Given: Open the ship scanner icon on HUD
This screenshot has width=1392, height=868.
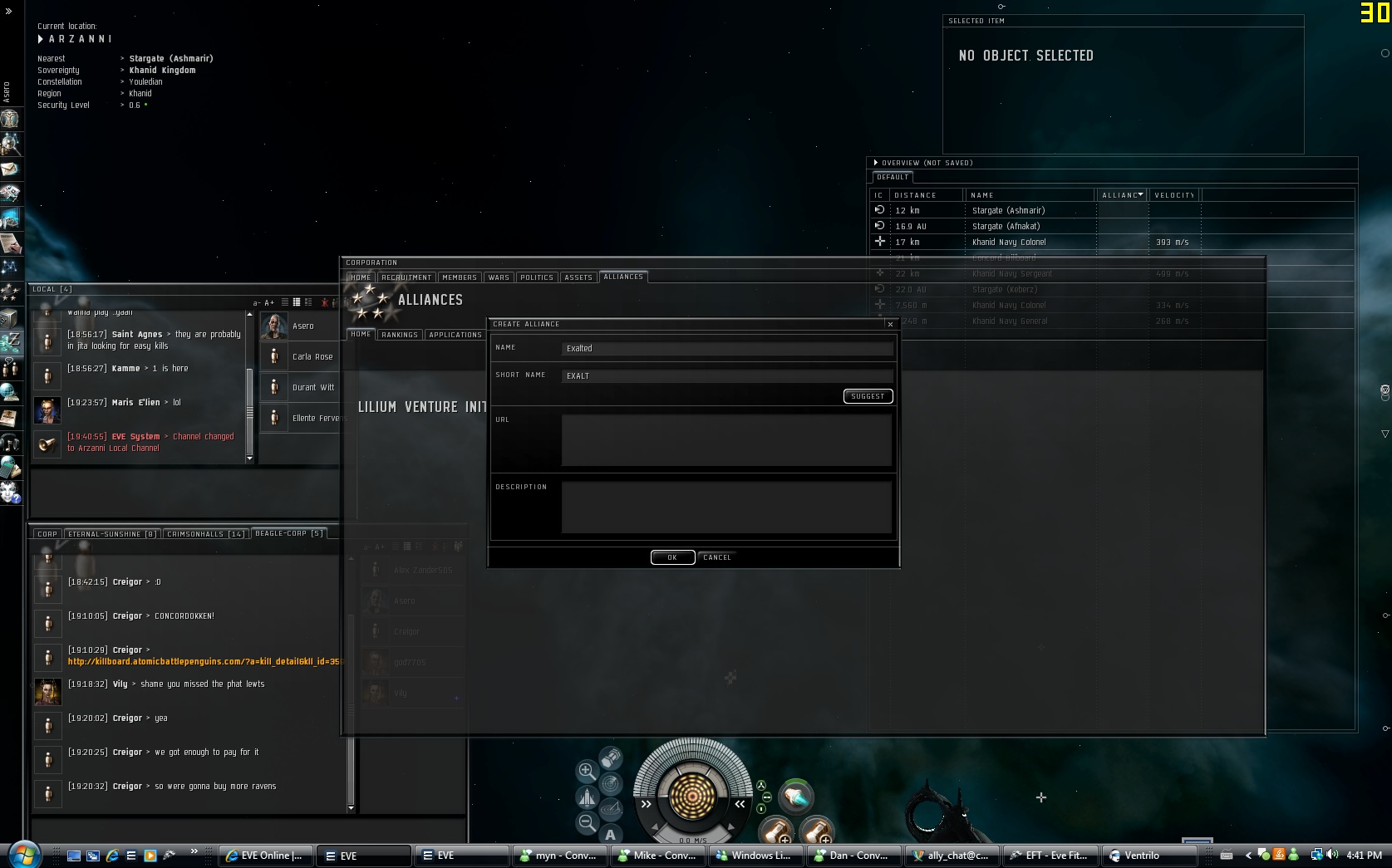Looking at the screenshot, I should coord(611,783).
